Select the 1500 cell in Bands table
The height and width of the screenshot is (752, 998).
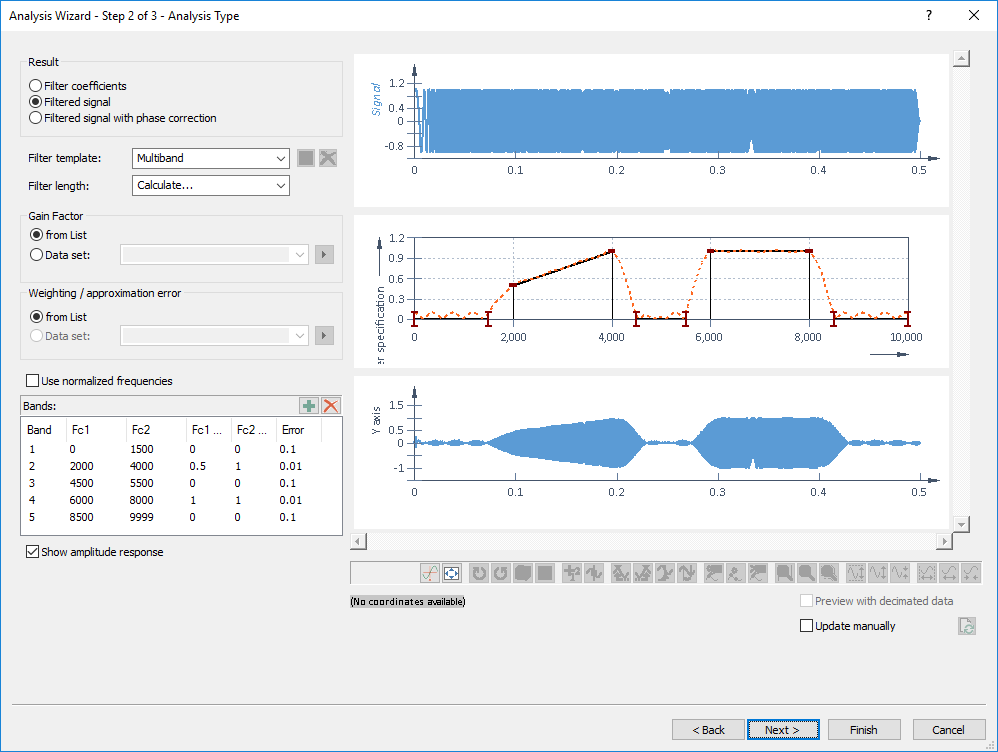tap(141, 449)
